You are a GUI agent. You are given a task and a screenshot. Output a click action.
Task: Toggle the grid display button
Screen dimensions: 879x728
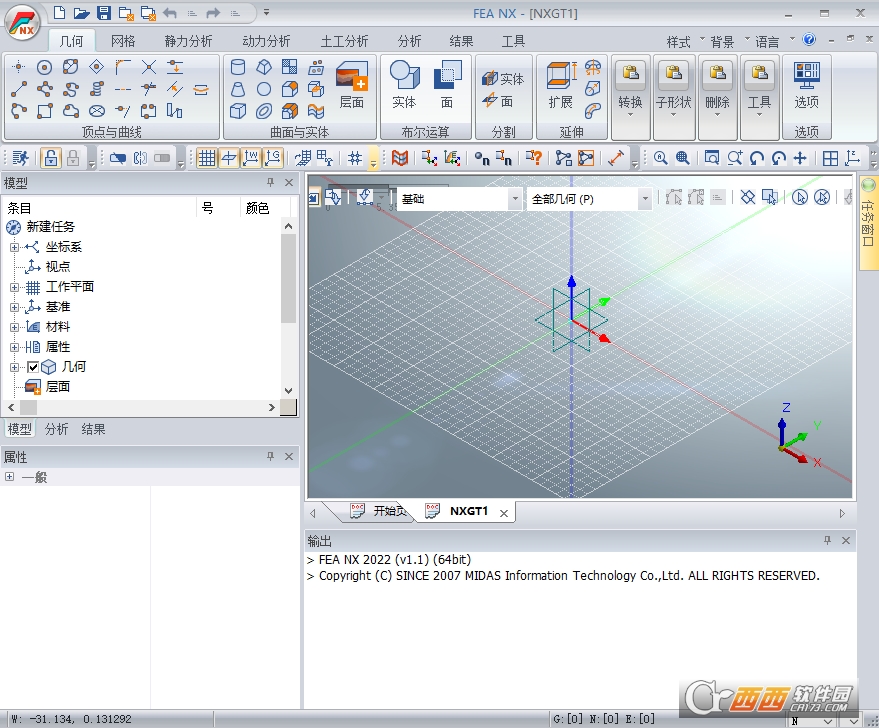coord(206,158)
